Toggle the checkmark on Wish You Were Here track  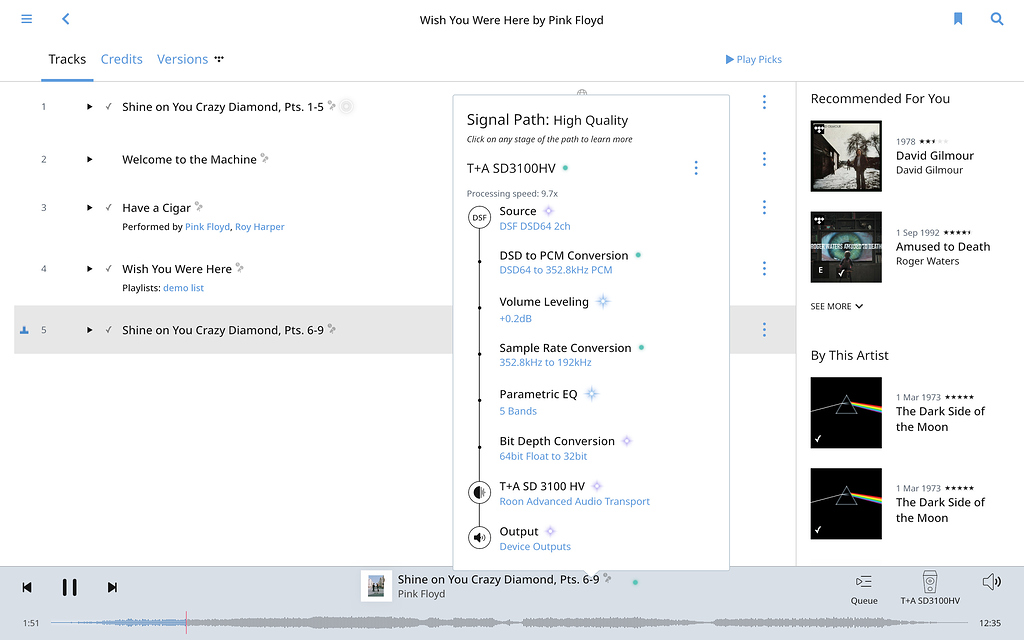click(x=108, y=269)
